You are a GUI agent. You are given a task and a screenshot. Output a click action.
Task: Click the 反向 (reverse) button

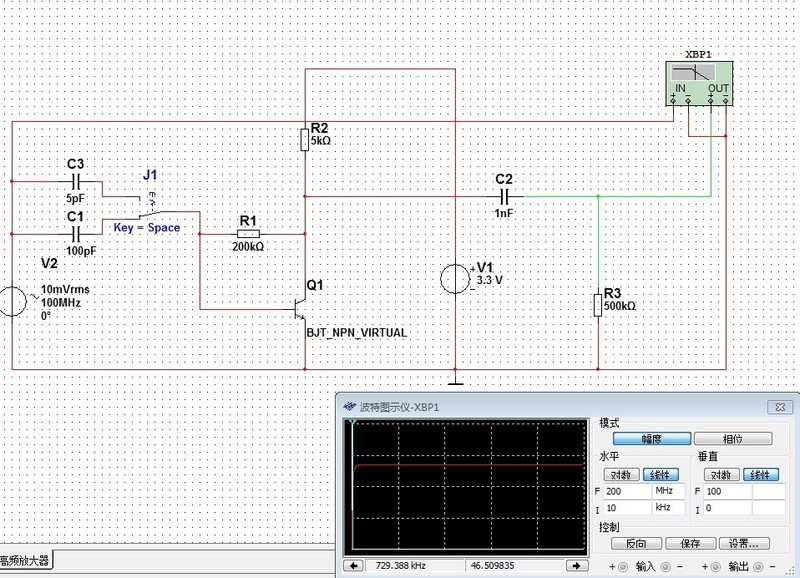point(636,544)
